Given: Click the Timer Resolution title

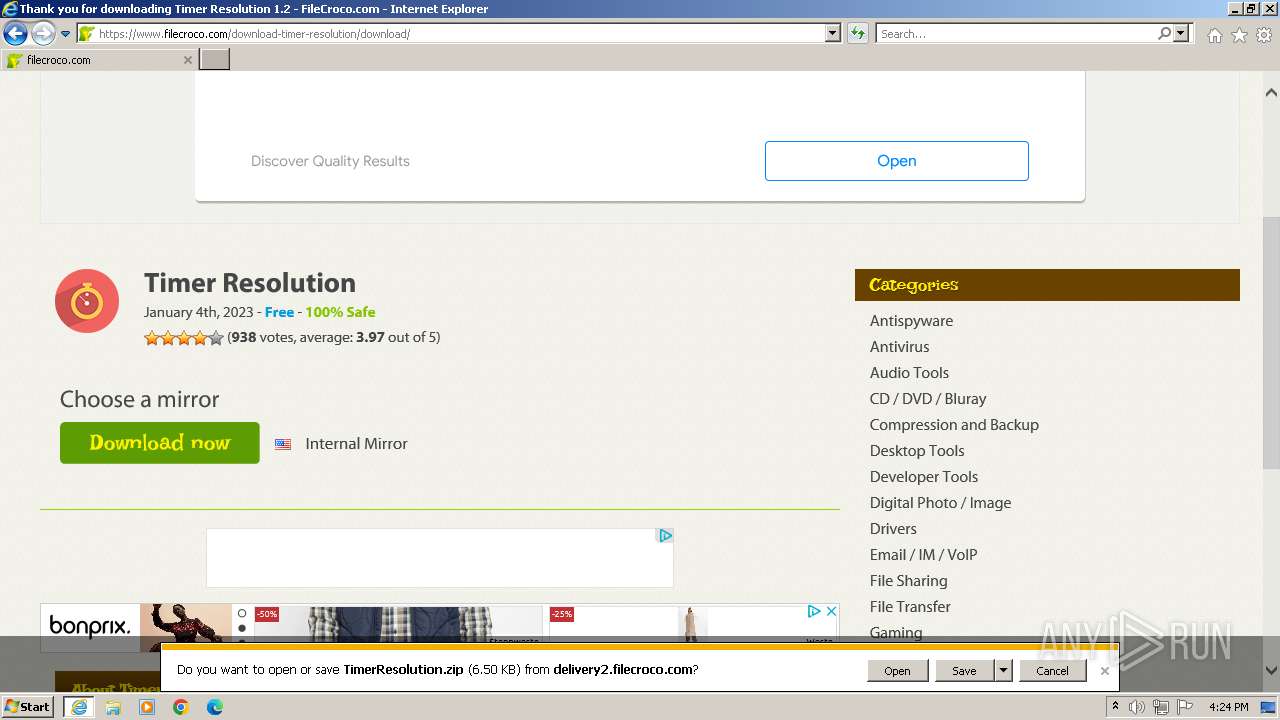Looking at the screenshot, I should pos(250,283).
